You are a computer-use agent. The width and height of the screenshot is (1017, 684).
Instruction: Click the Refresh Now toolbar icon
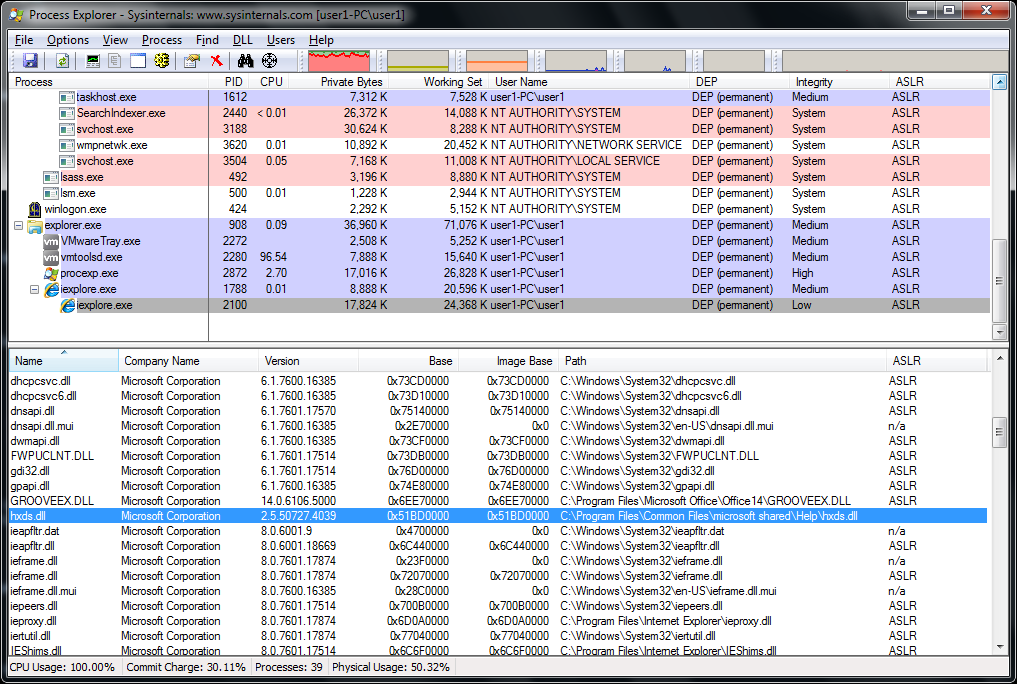(62, 61)
